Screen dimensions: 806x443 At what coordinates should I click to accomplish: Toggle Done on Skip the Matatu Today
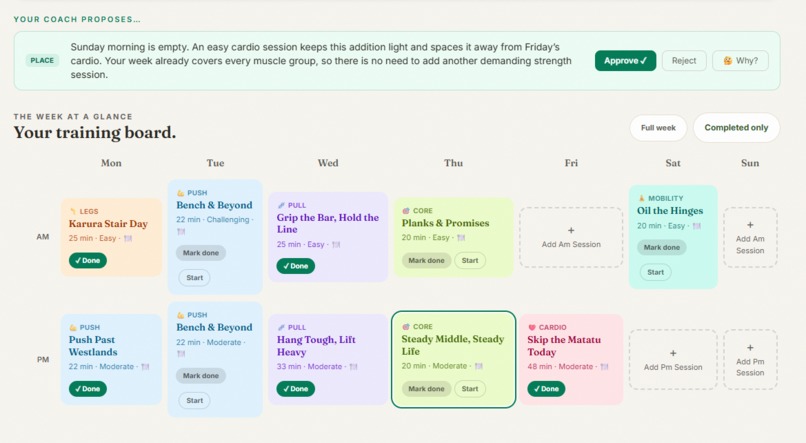click(546, 389)
